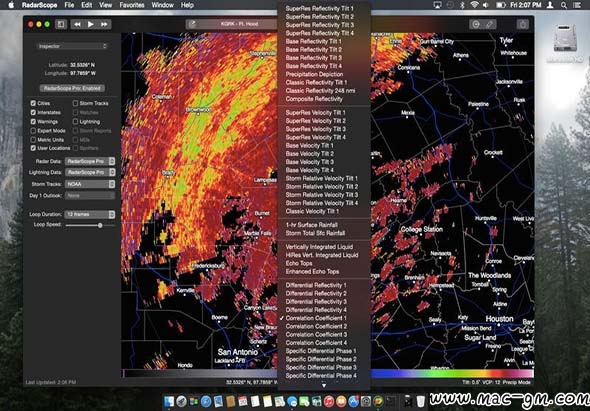Click the battery status icon
The image size is (590, 411).
click(500, 5)
